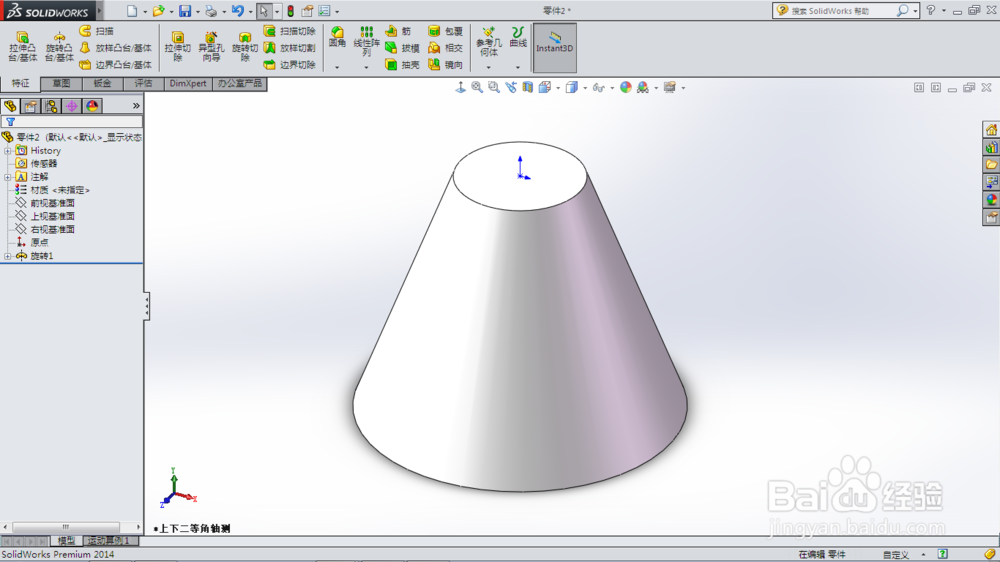
Task: Open the Design Library task pane tab
Action: [991, 147]
